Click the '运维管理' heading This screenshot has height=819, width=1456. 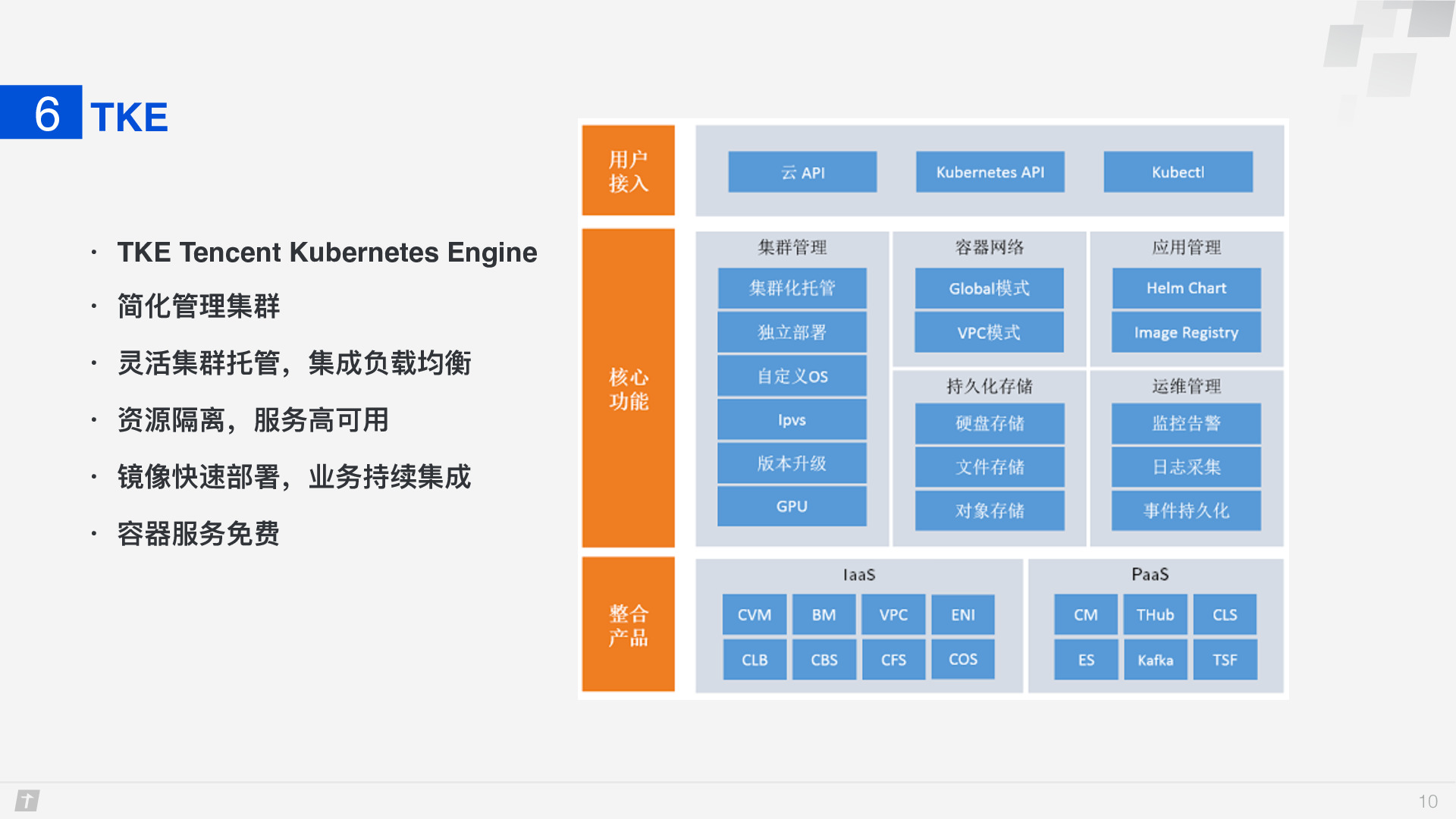coord(1186,387)
